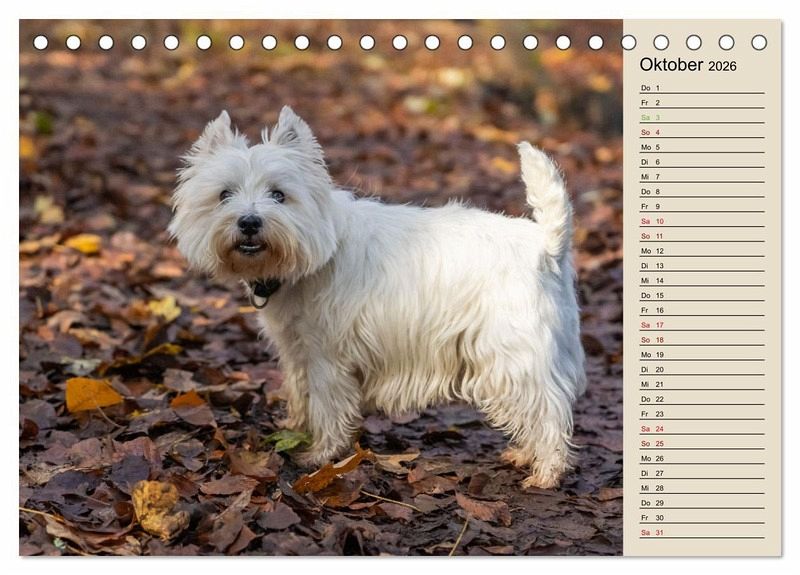
Task: Click the orange leaf left of dog
Action: tap(90, 394)
